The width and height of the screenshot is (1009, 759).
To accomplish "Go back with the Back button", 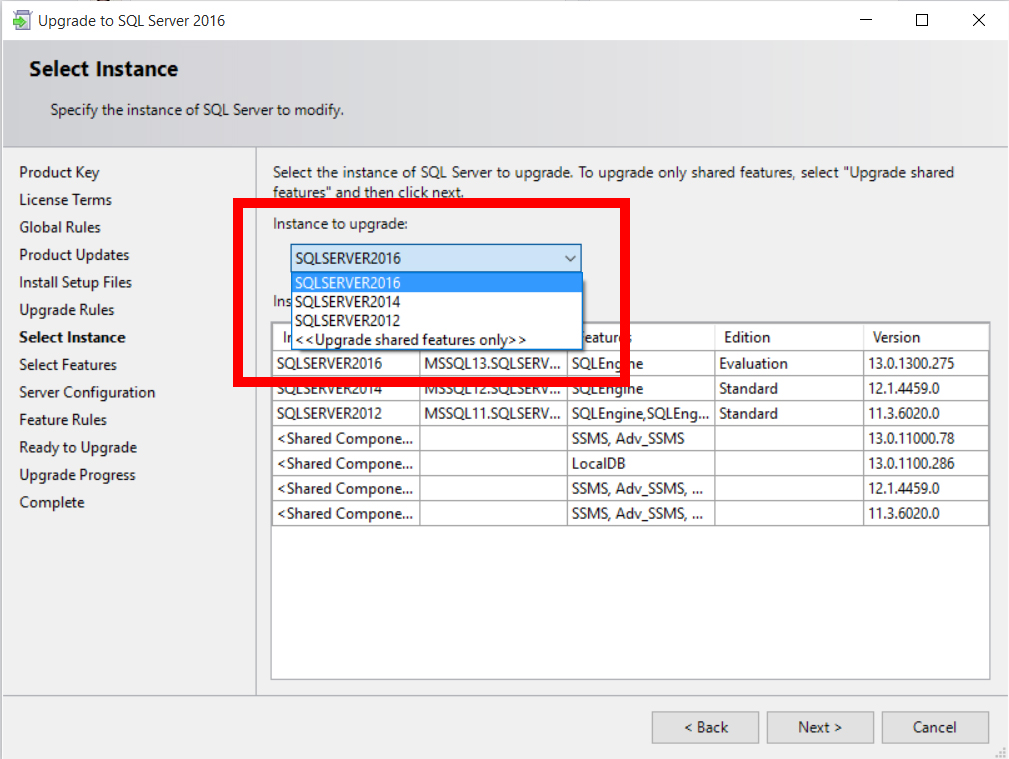I will click(x=705, y=727).
